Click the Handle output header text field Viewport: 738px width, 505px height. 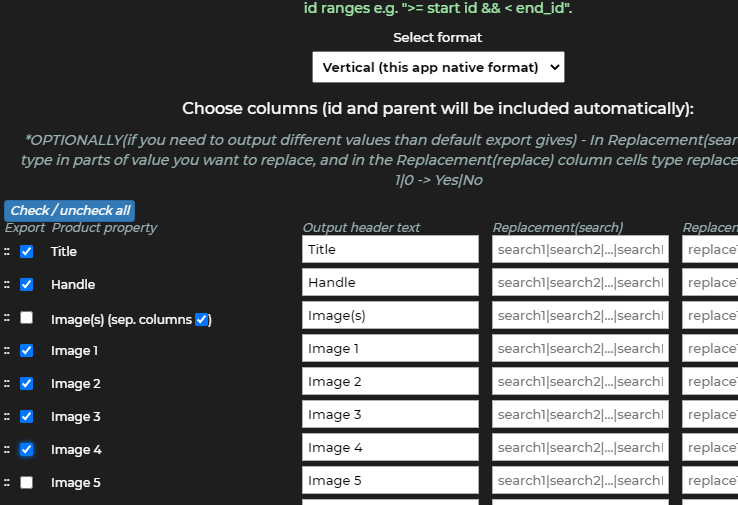click(390, 282)
